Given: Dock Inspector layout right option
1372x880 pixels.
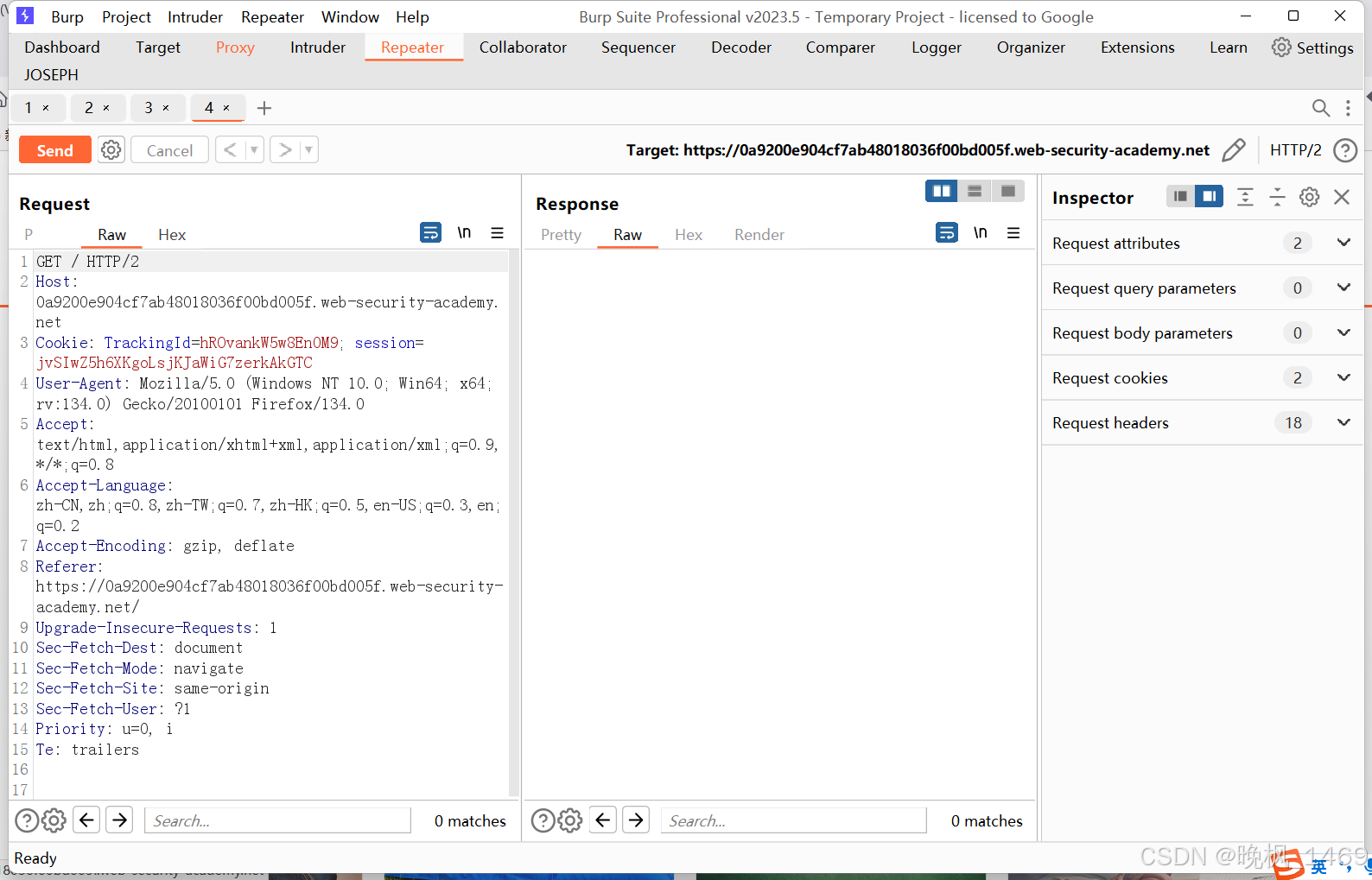Looking at the screenshot, I should tap(1210, 197).
